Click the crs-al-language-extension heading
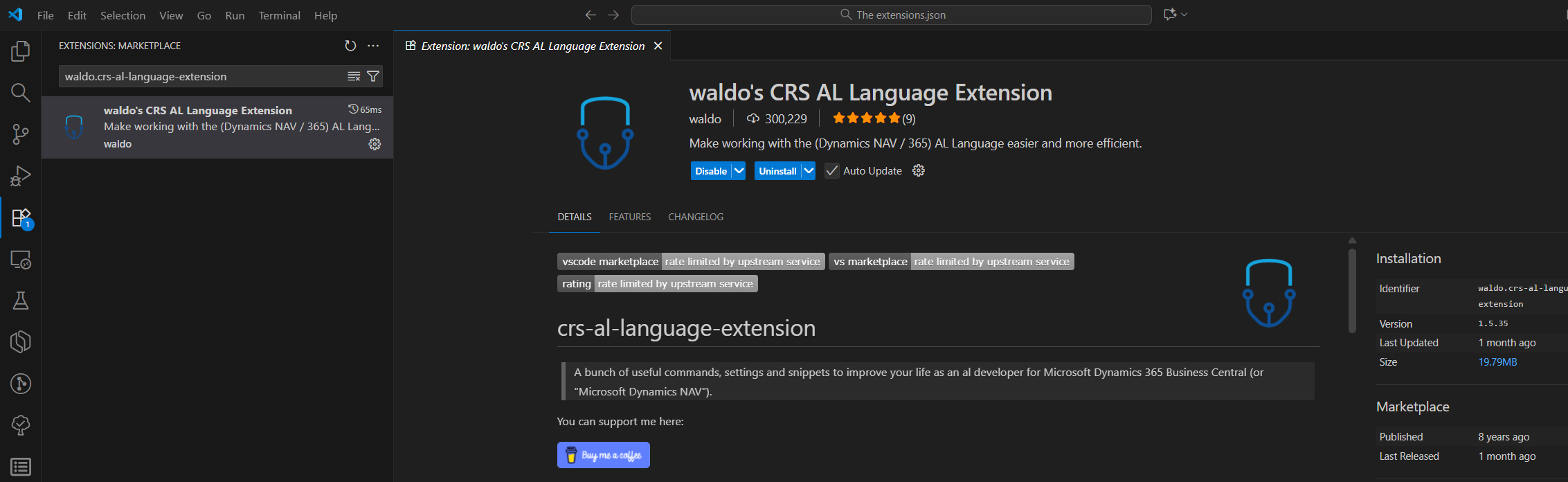Image resolution: width=1568 pixels, height=482 pixels. click(686, 328)
